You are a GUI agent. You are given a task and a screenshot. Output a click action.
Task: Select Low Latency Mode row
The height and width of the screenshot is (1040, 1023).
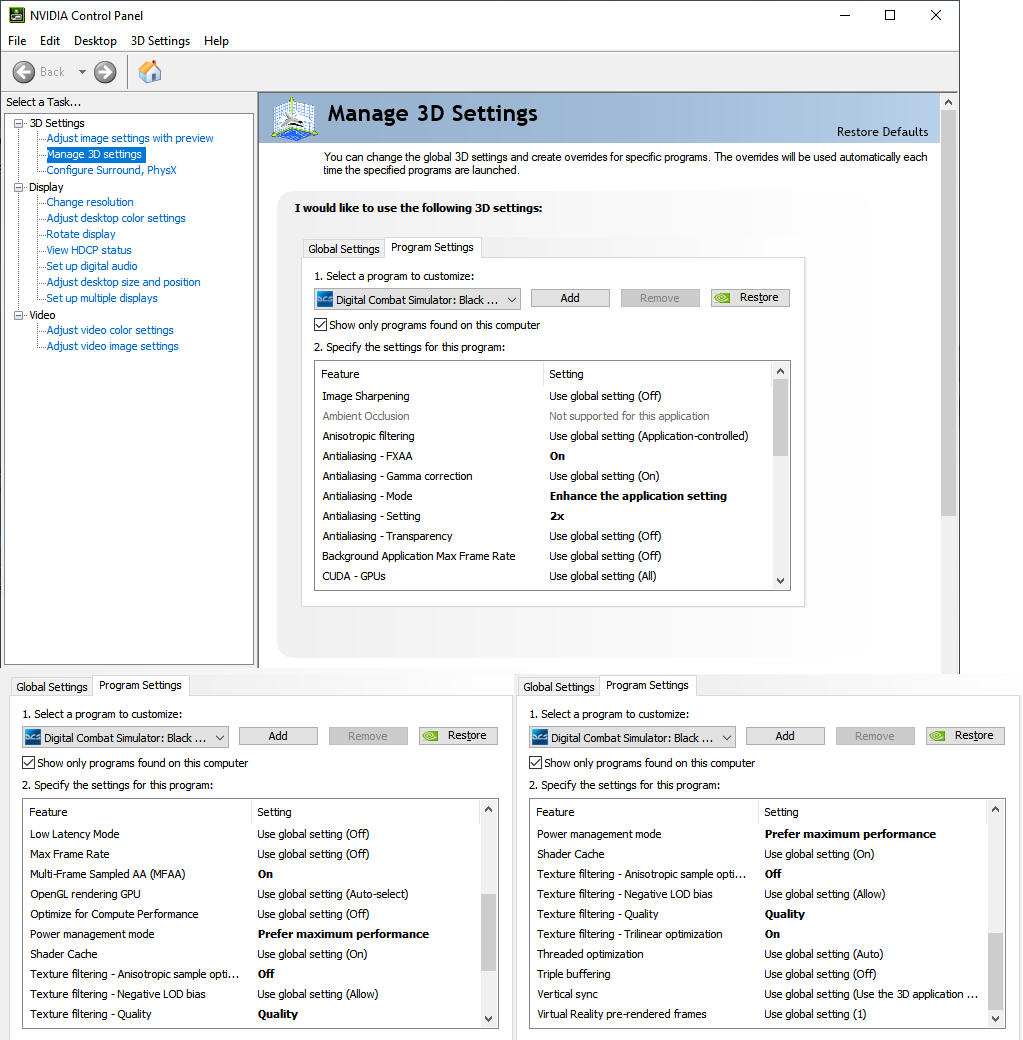pyautogui.click(x=252, y=834)
